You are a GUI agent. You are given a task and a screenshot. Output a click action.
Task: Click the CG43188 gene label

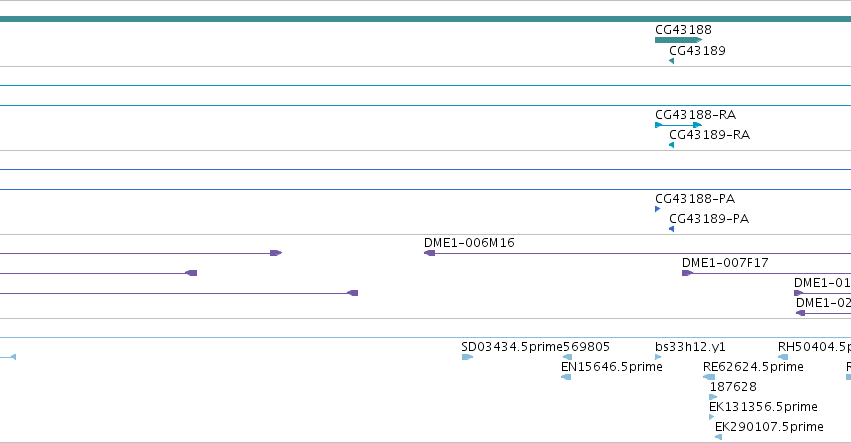point(683,29)
